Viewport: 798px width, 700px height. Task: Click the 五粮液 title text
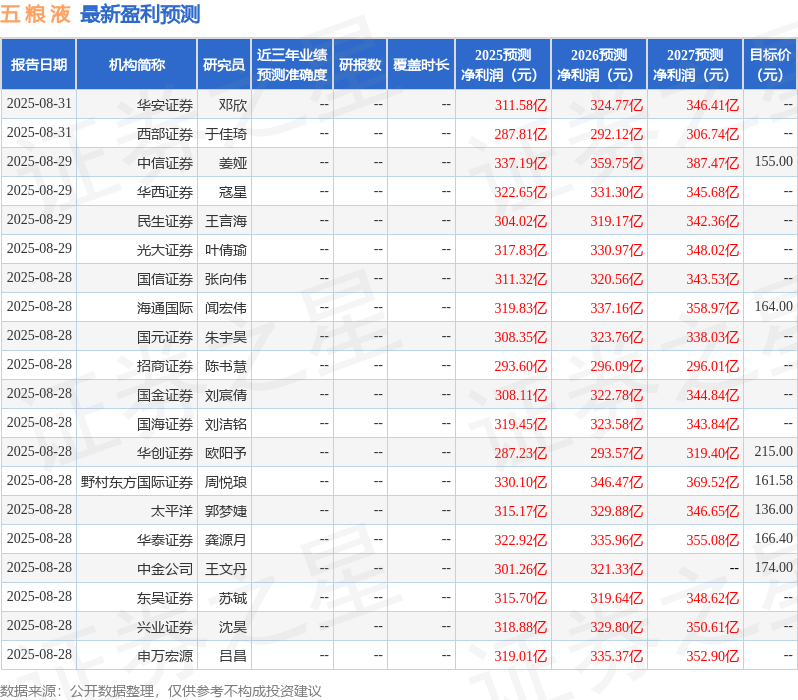[35, 14]
